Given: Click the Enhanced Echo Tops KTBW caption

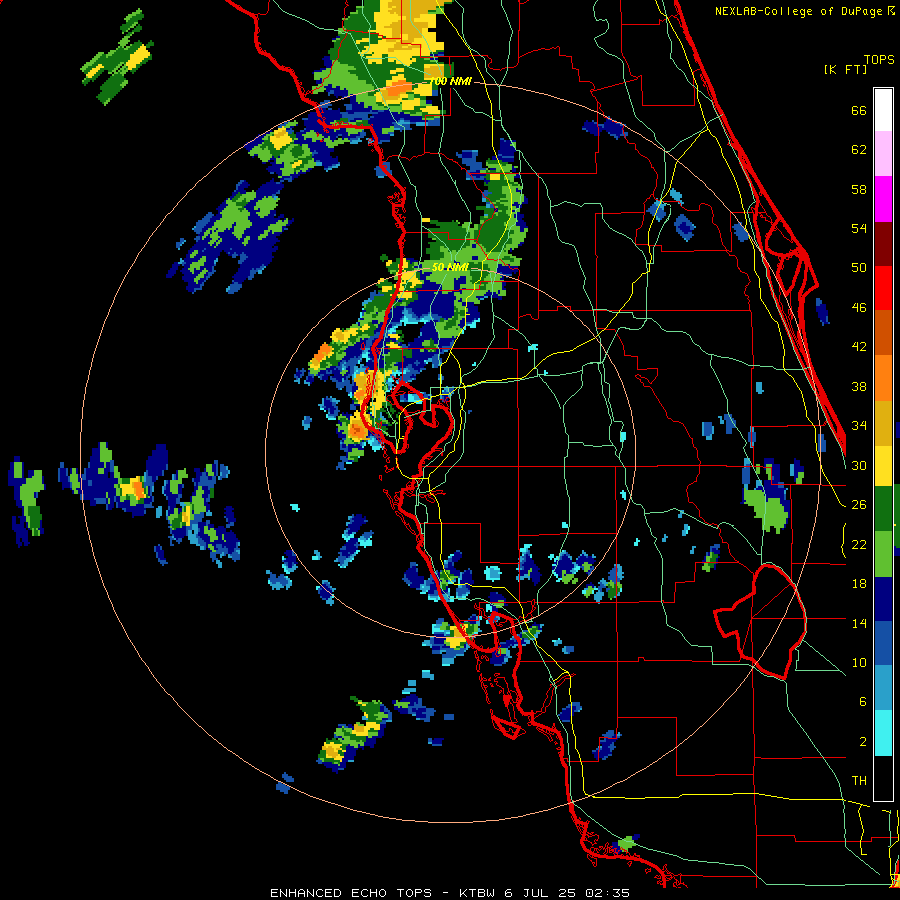Looking at the screenshot, I should (x=450, y=893).
